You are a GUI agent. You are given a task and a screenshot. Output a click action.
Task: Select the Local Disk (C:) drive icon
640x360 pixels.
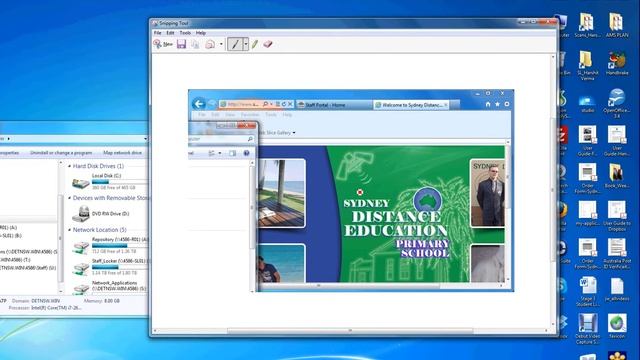pyautogui.click(x=80, y=182)
